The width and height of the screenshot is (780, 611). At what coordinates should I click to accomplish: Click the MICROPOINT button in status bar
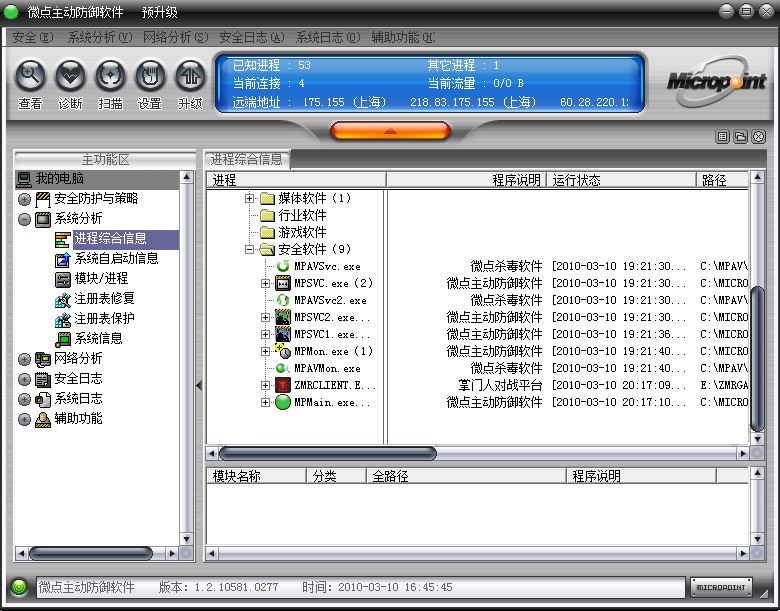(x=721, y=587)
